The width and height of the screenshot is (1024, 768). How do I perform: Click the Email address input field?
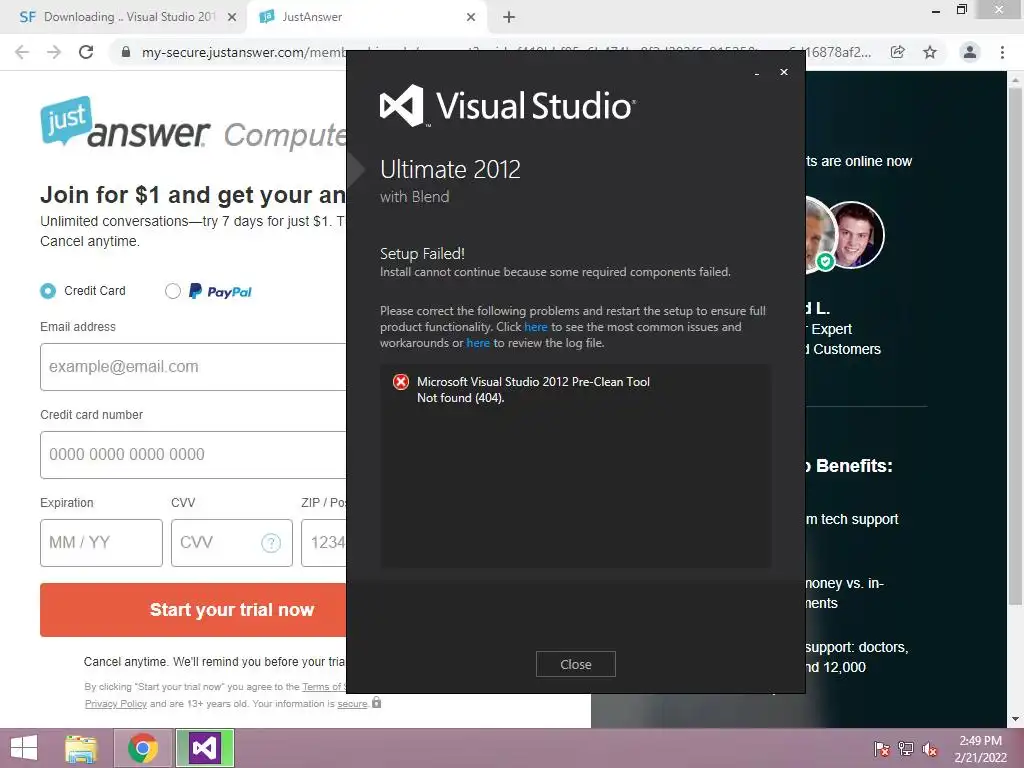pos(193,367)
